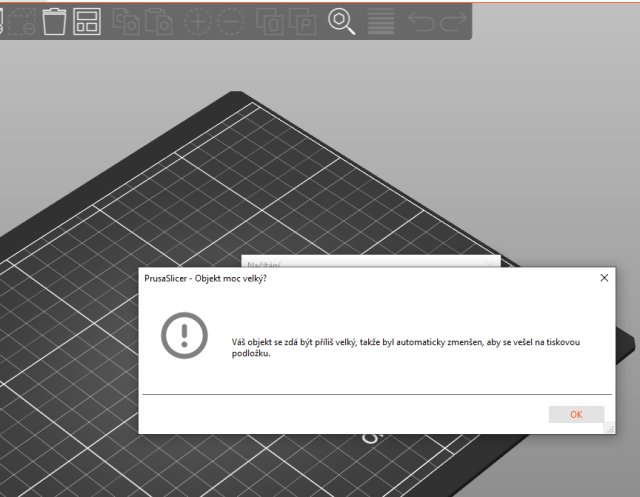Click the Variable layer height icon
640x497 pixels.
point(381,22)
